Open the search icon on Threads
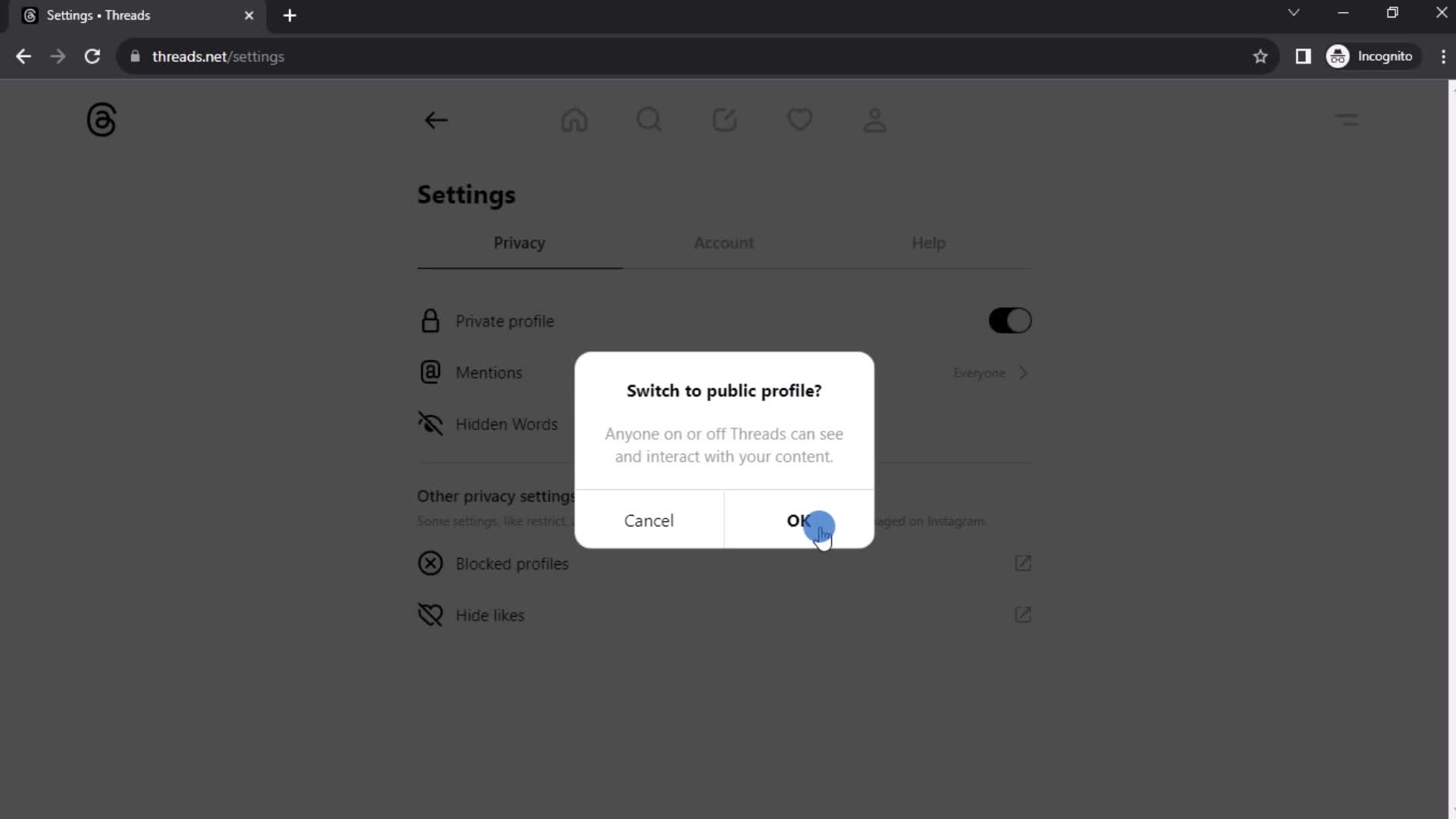This screenshot has width=1456, height=819. pyautogui.click(x=651, y=119)
